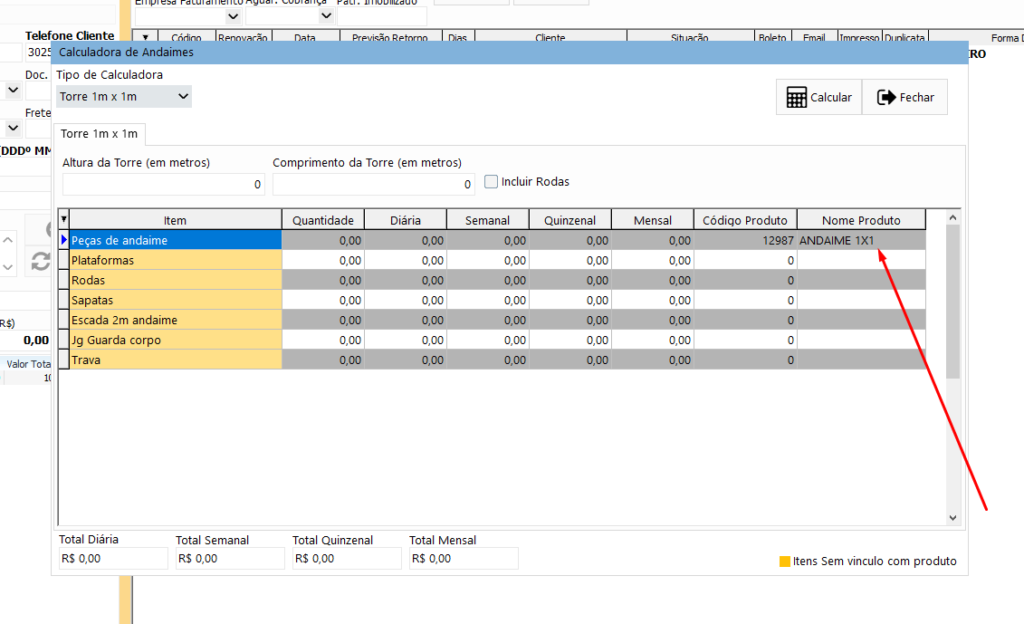This screenshot has height=624, width=1024.
Task: Close the calculator with the Fechar button
Action: pos(905,97)
